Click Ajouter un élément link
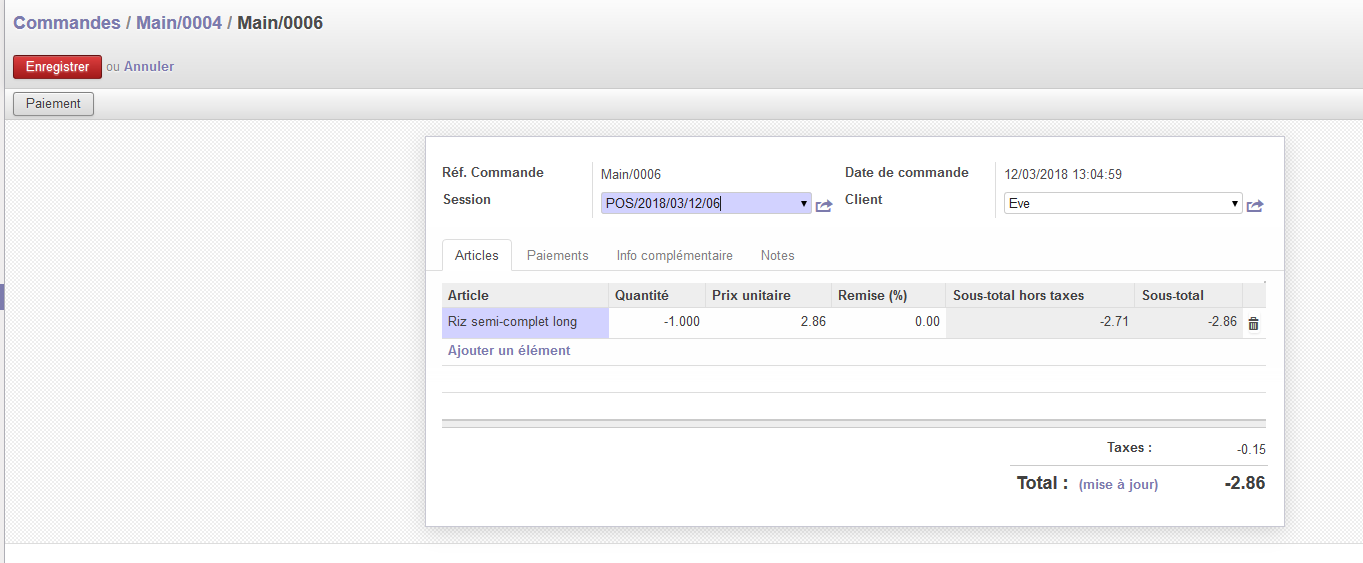 509,351
